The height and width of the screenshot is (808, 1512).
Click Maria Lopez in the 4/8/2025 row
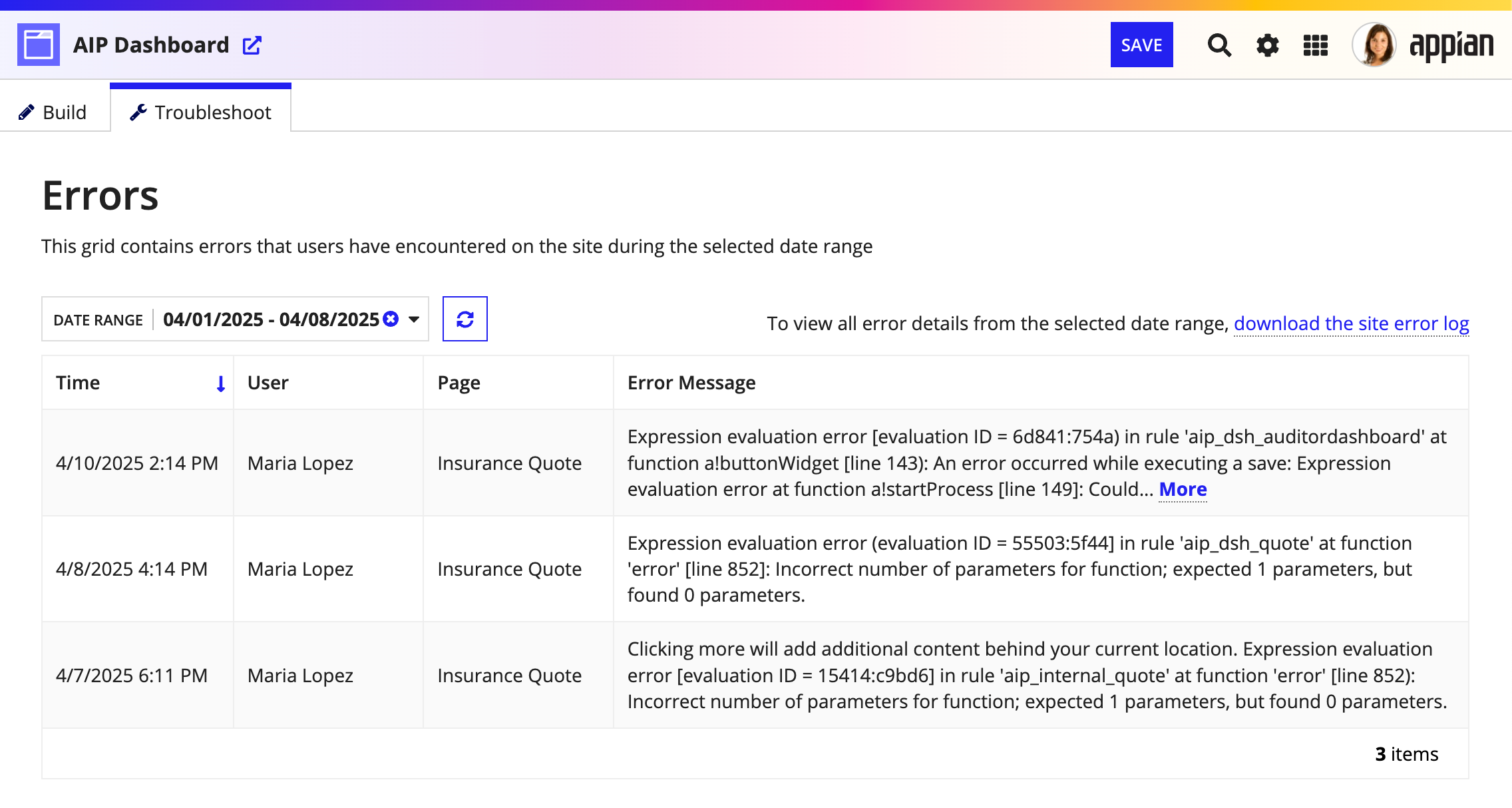tap(300, 569)
